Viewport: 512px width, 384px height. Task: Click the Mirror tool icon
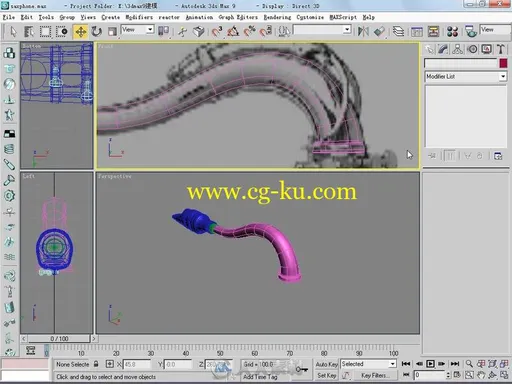(x=363, y=32)
